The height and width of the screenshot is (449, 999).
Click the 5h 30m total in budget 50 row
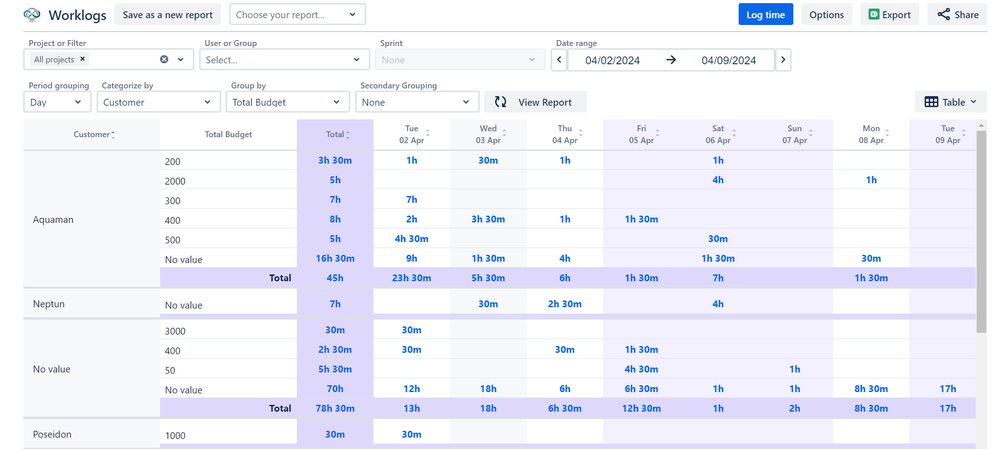(335, 369)
